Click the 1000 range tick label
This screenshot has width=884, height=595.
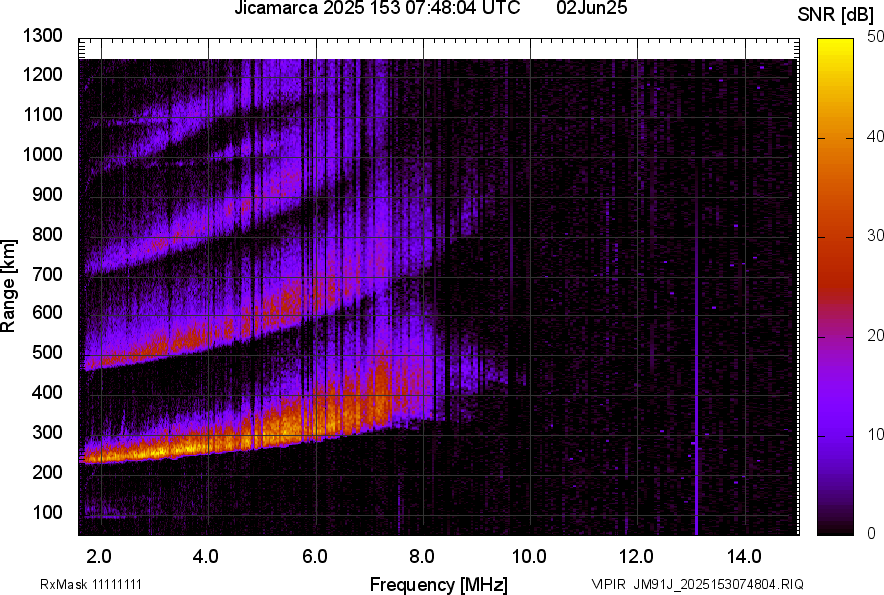coord(43,155)
